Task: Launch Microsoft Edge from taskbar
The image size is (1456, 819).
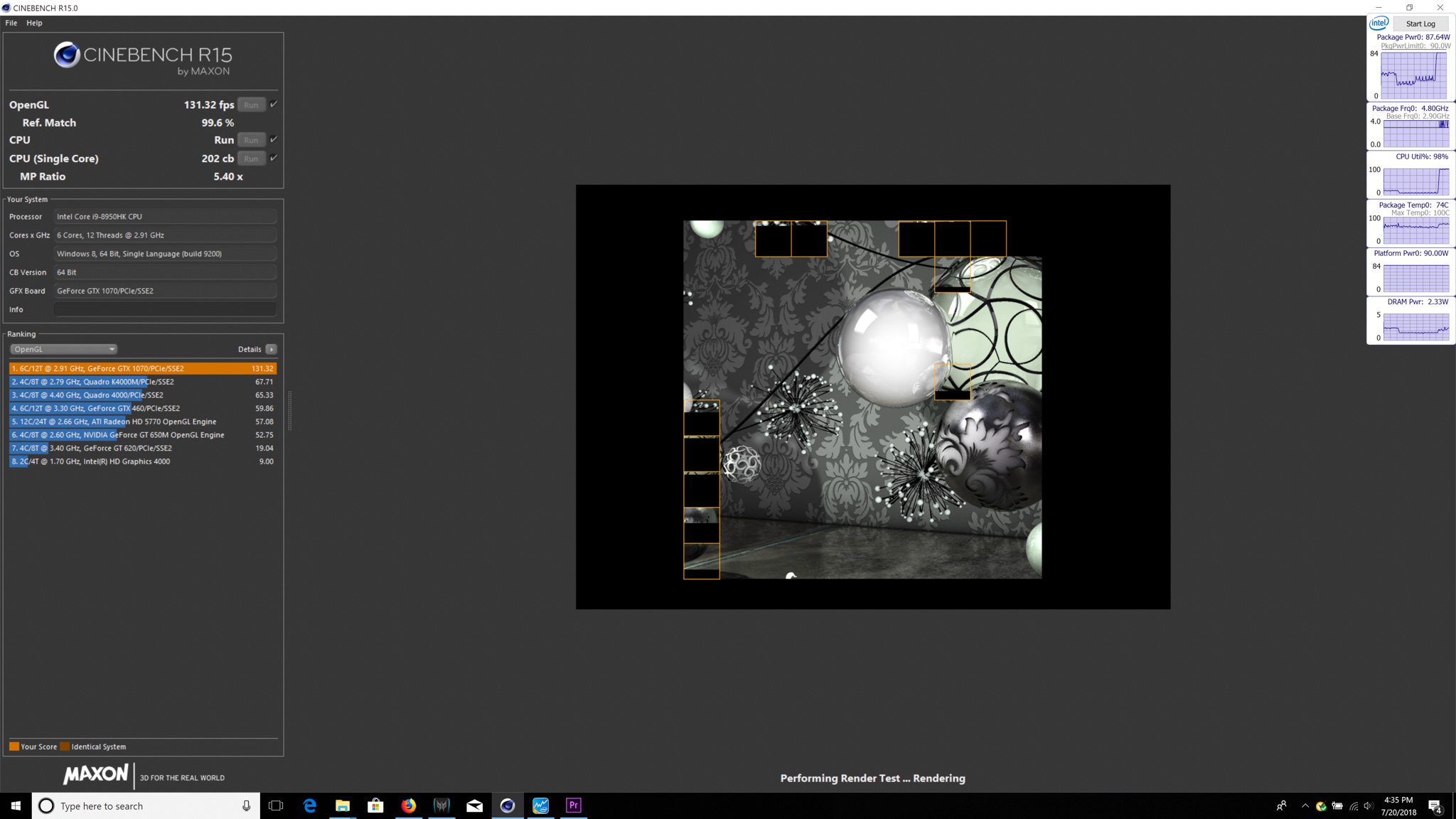Action: 309,805
